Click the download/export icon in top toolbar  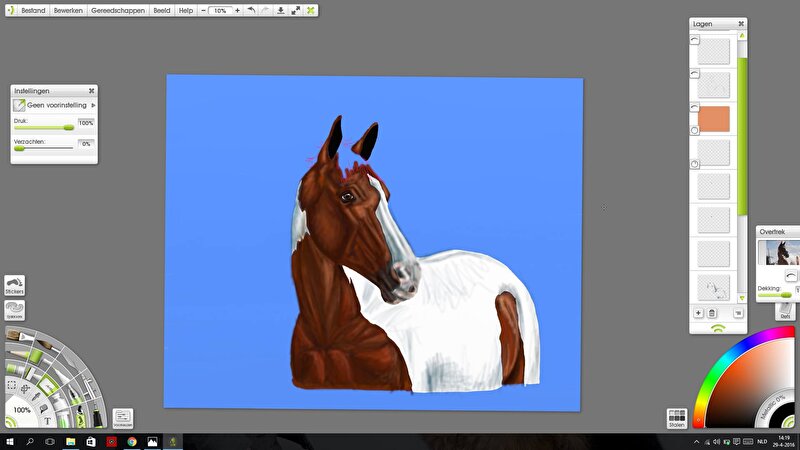tap(280, 10)
